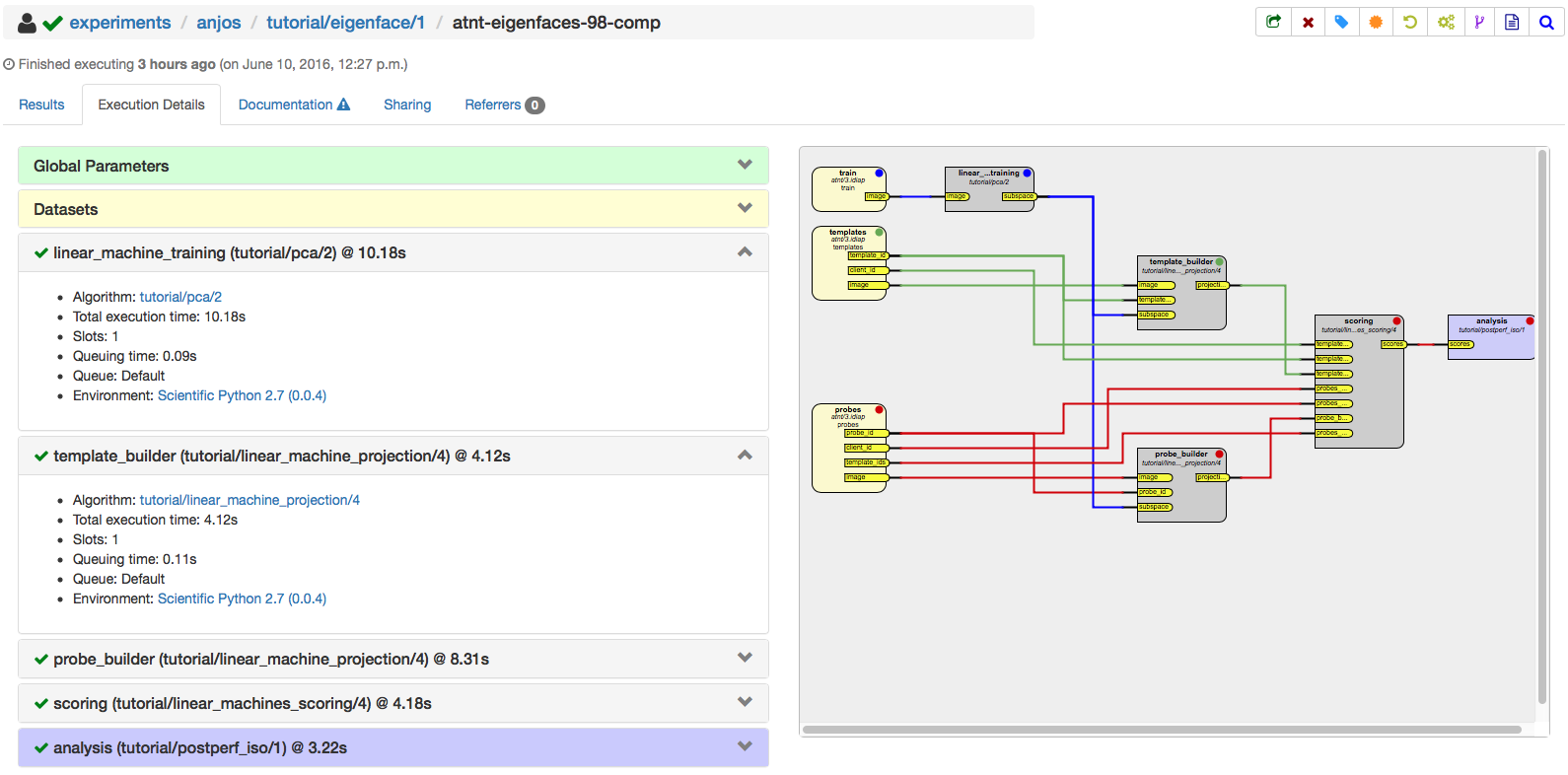Click the blue document icon

[1512, 22]
